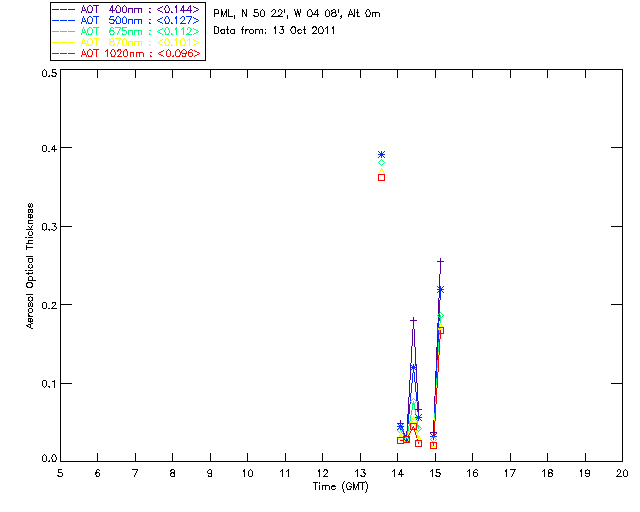Viewport: 640px width, 512px height.
Task: Click the x-axis tick label 19
Action: coord(585,473)
